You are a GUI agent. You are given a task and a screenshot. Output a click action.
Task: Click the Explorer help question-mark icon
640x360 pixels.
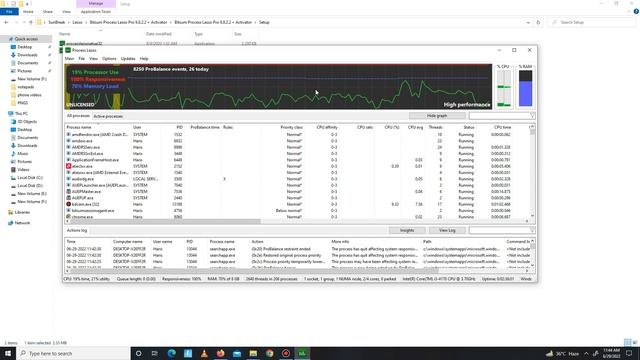636,12
